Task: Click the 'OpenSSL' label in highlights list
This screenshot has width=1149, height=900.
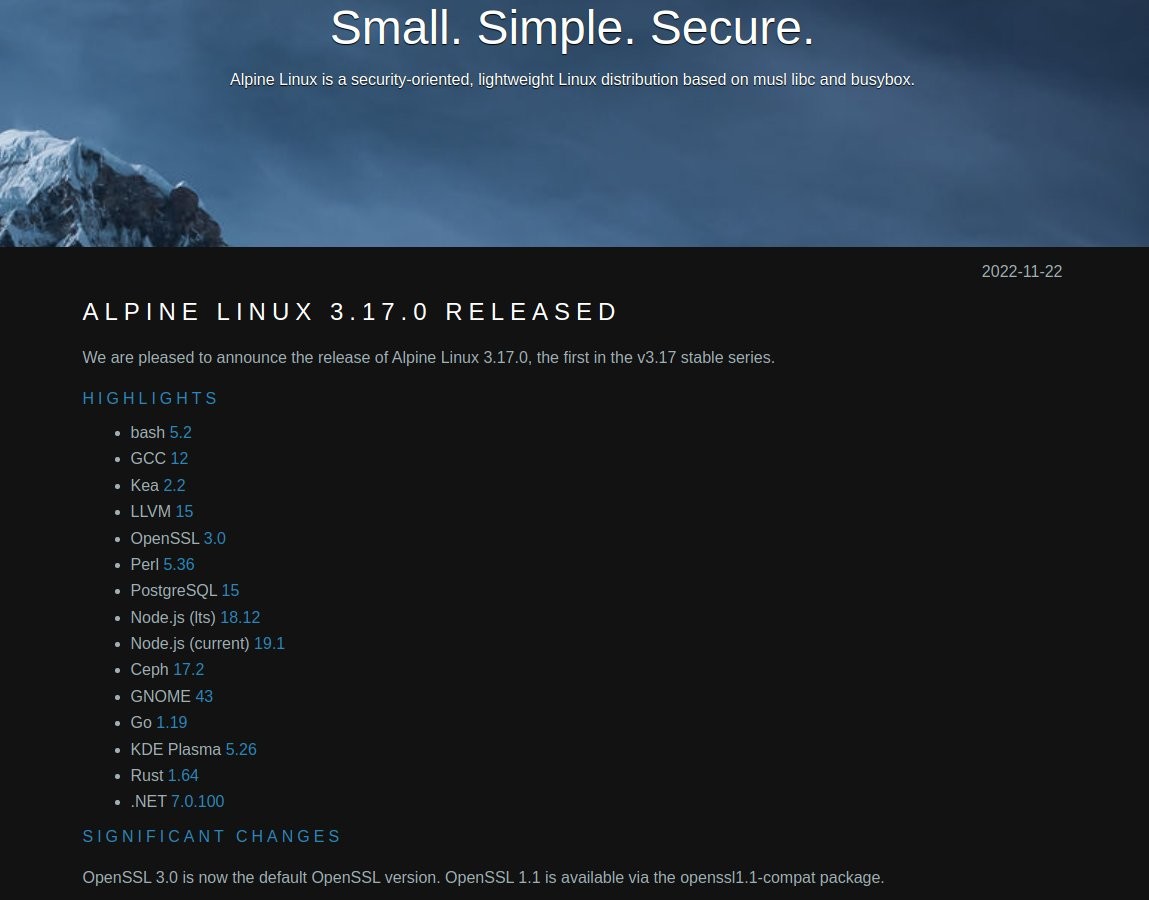Action: (x=165, y=538)
